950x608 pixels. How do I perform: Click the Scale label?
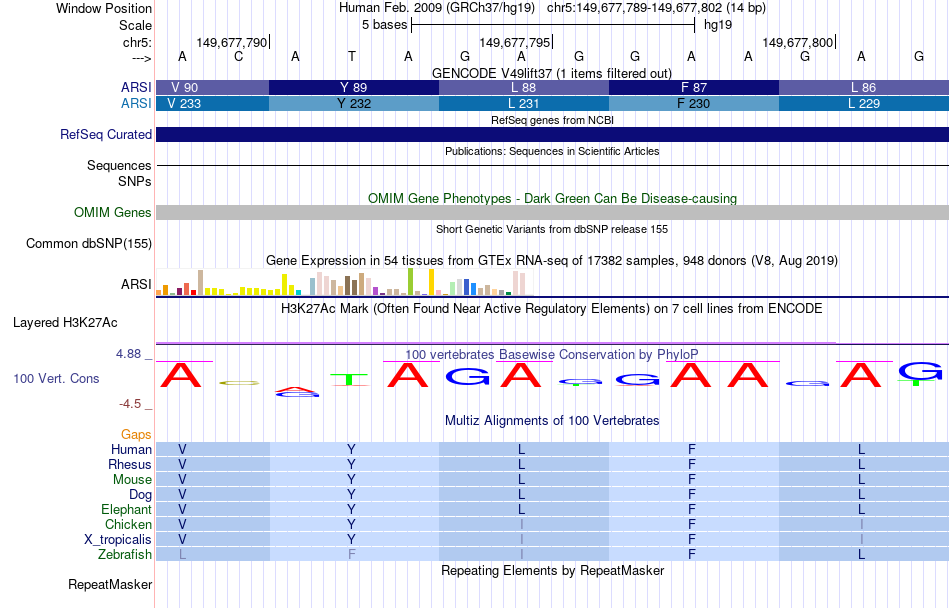coord(136,25)
